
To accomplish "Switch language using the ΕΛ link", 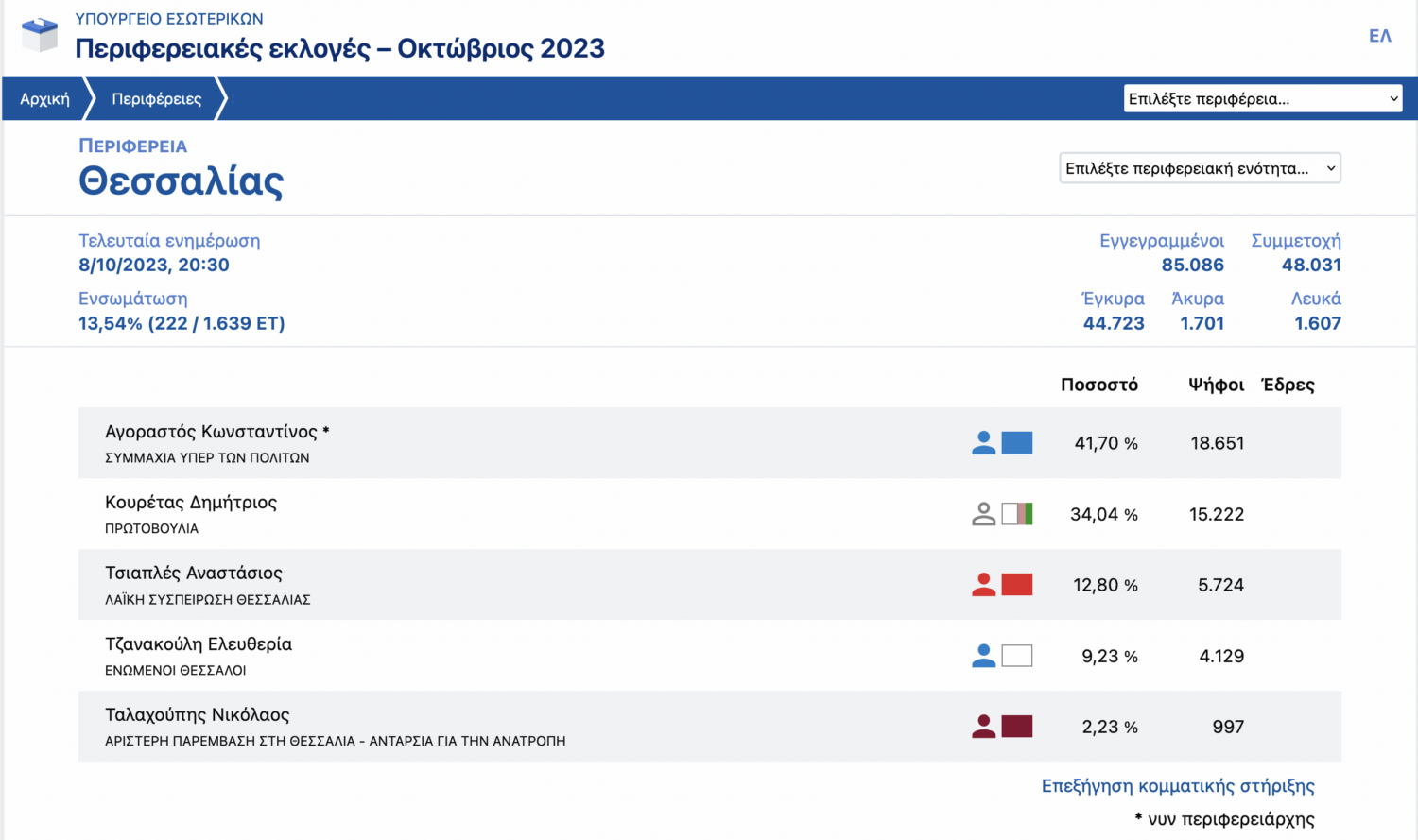I will 1379,36.
